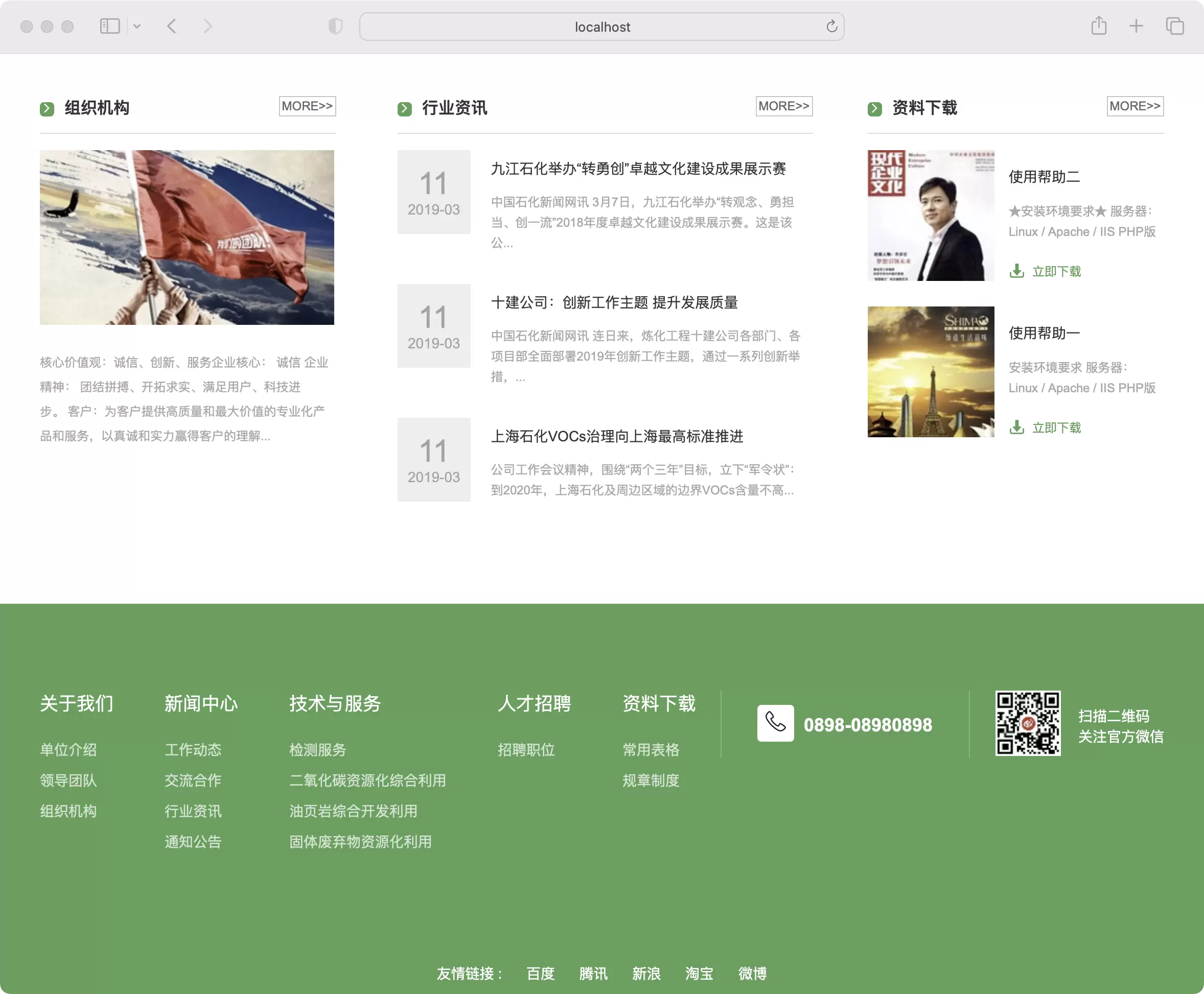
Task: Open MORE>> for 组织机构 section
Action: pyautogui.click(x=308, y=106)
